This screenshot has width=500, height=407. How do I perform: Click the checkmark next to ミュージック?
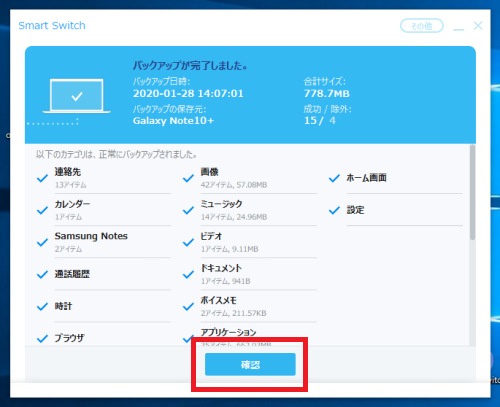188,210
